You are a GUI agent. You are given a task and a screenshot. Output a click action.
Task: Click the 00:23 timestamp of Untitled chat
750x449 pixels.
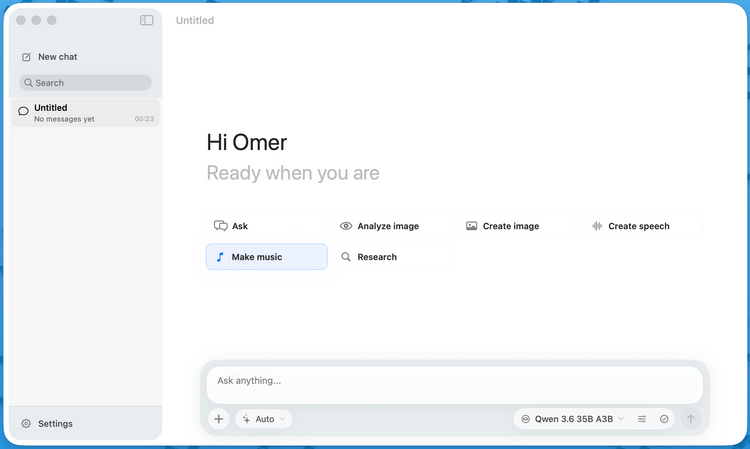pyautogui.click(x=144, y=119)
